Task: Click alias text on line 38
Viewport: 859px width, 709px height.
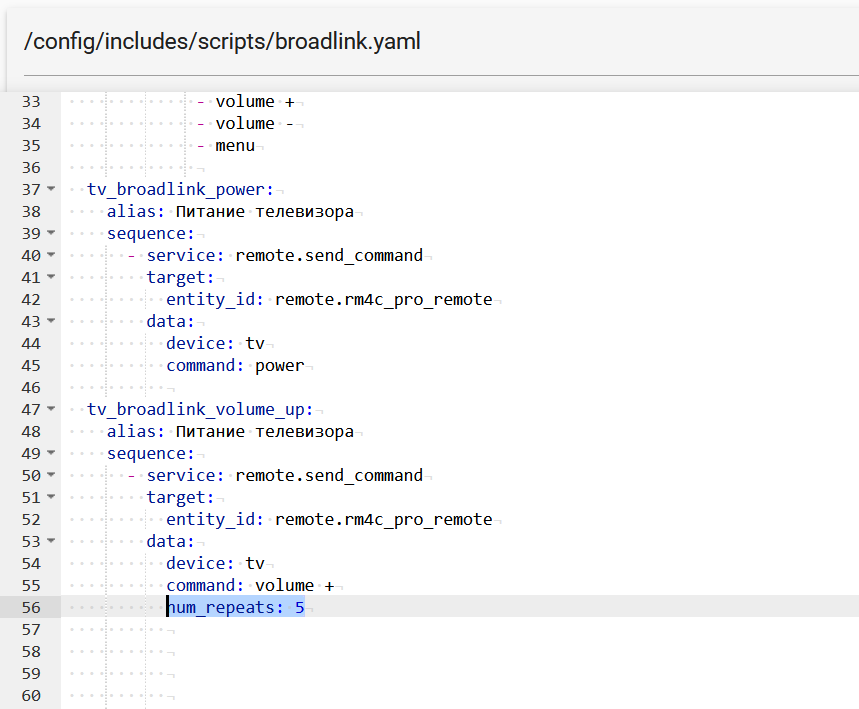Action: (x=265, y=211)
